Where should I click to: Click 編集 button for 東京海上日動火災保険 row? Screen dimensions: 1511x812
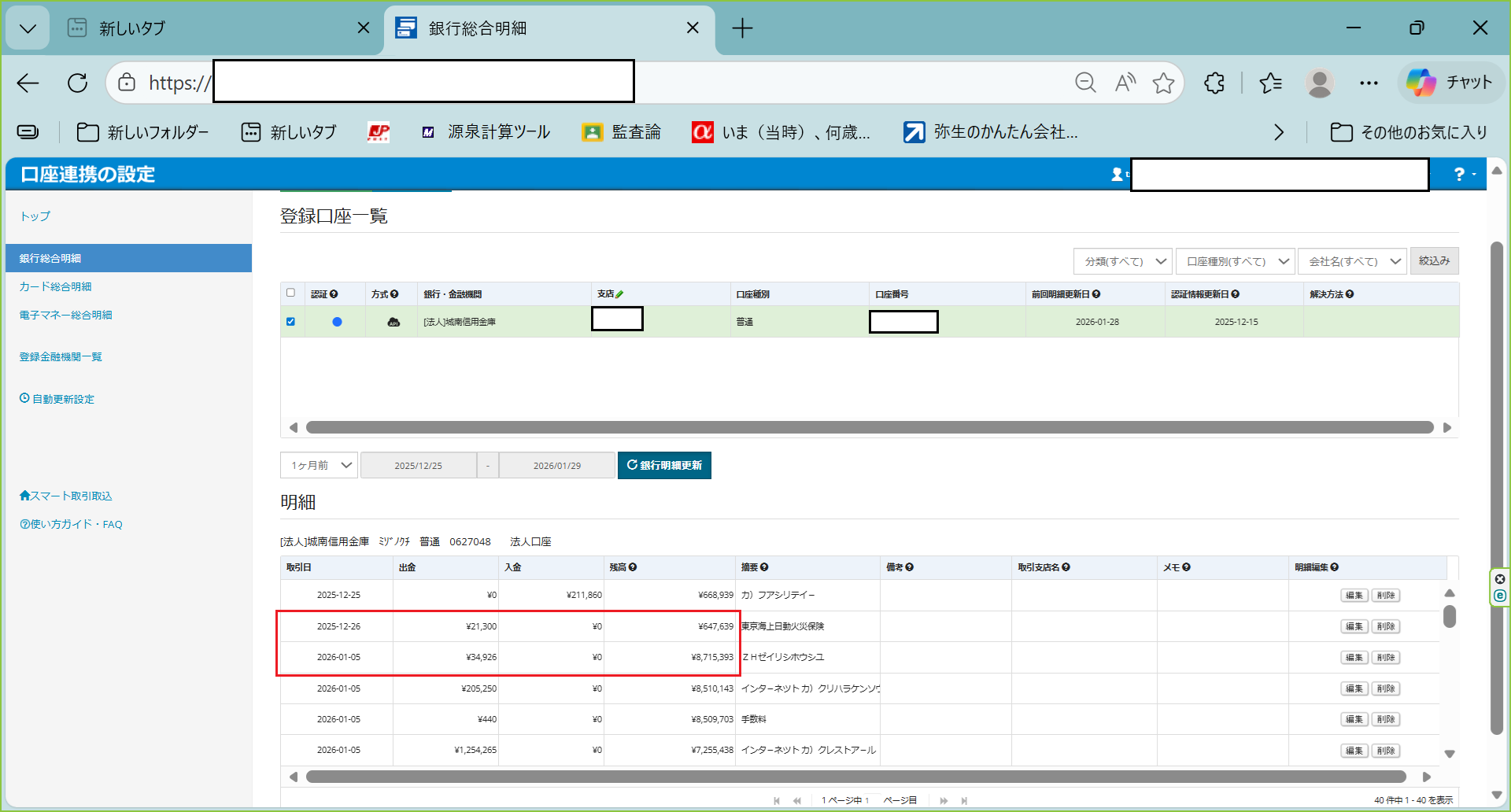1354,626
